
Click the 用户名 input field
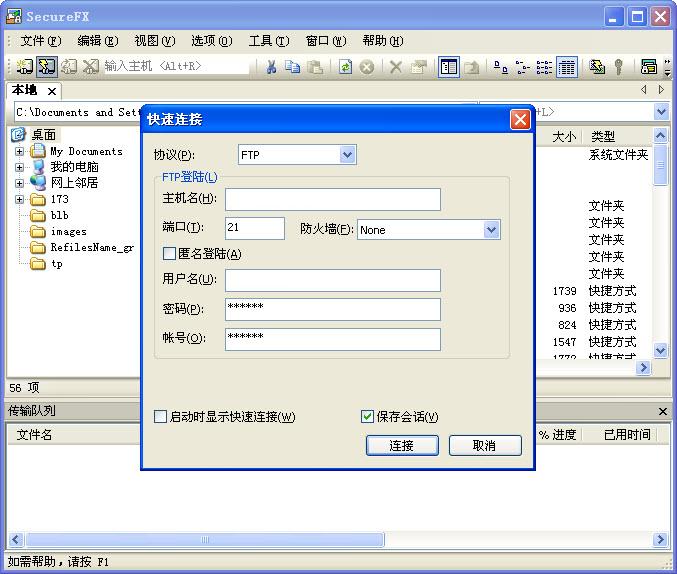point(333,281)
